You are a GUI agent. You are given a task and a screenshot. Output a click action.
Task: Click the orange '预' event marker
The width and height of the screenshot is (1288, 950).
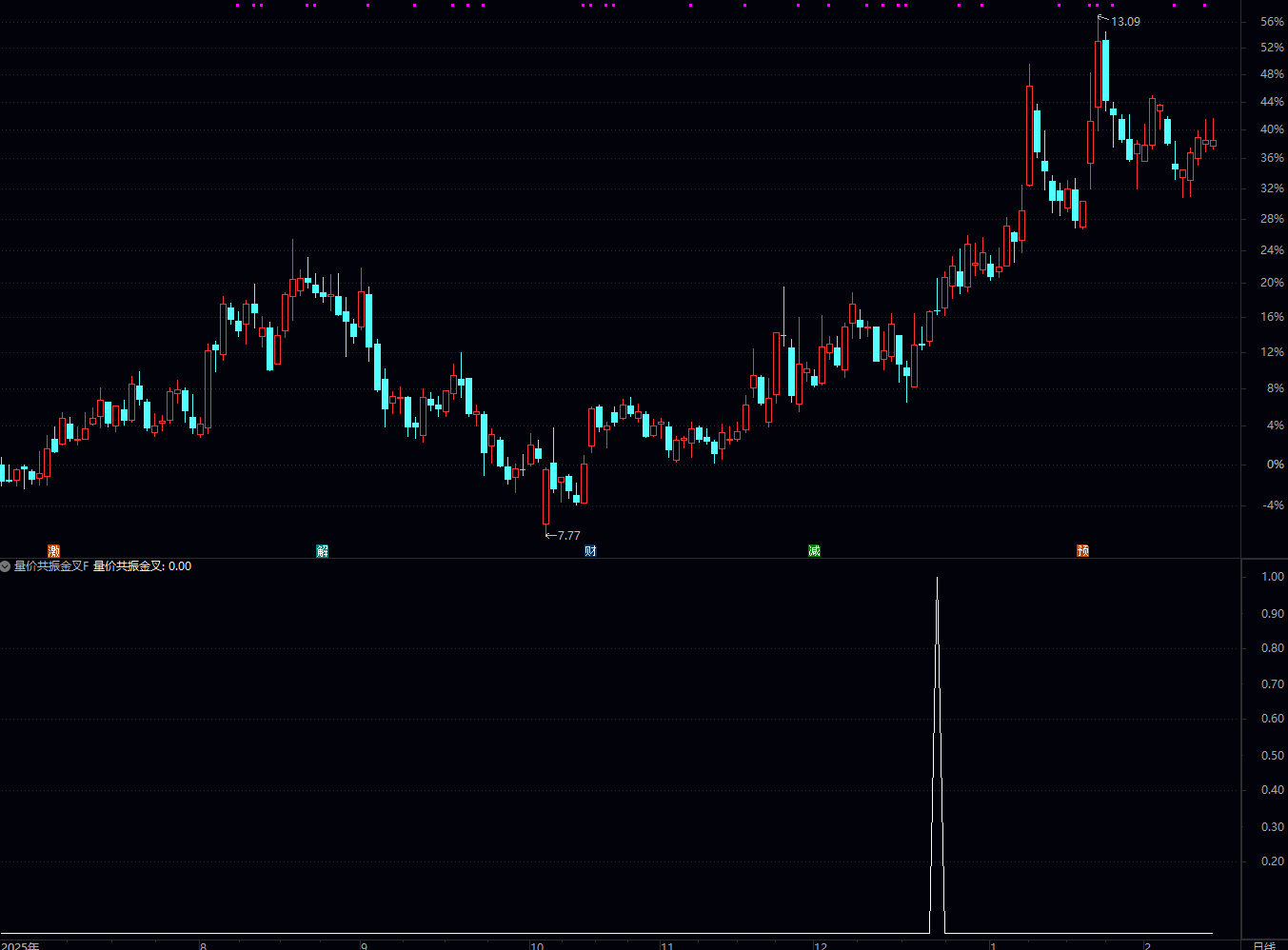pos(1082,550)
